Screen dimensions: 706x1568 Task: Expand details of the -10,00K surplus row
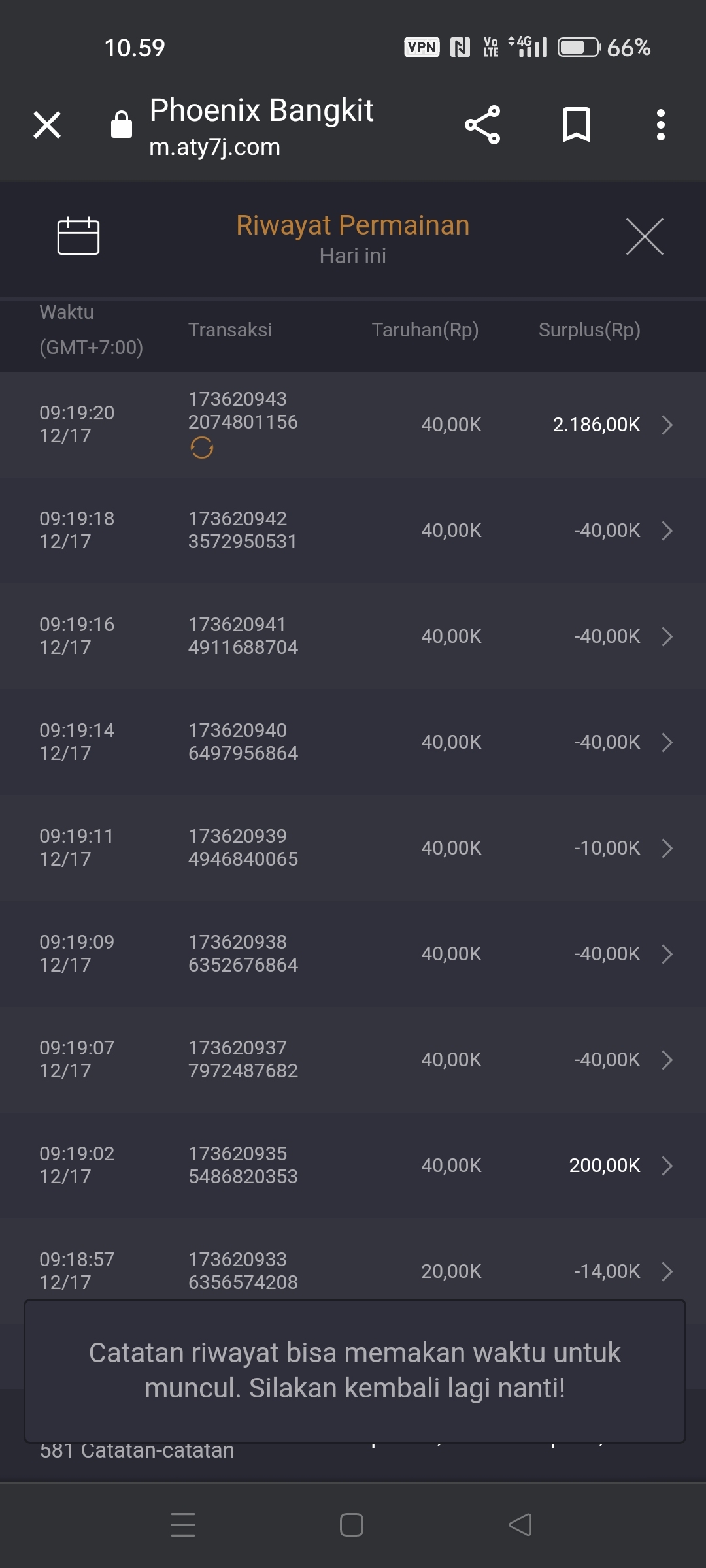click(667, 848)
